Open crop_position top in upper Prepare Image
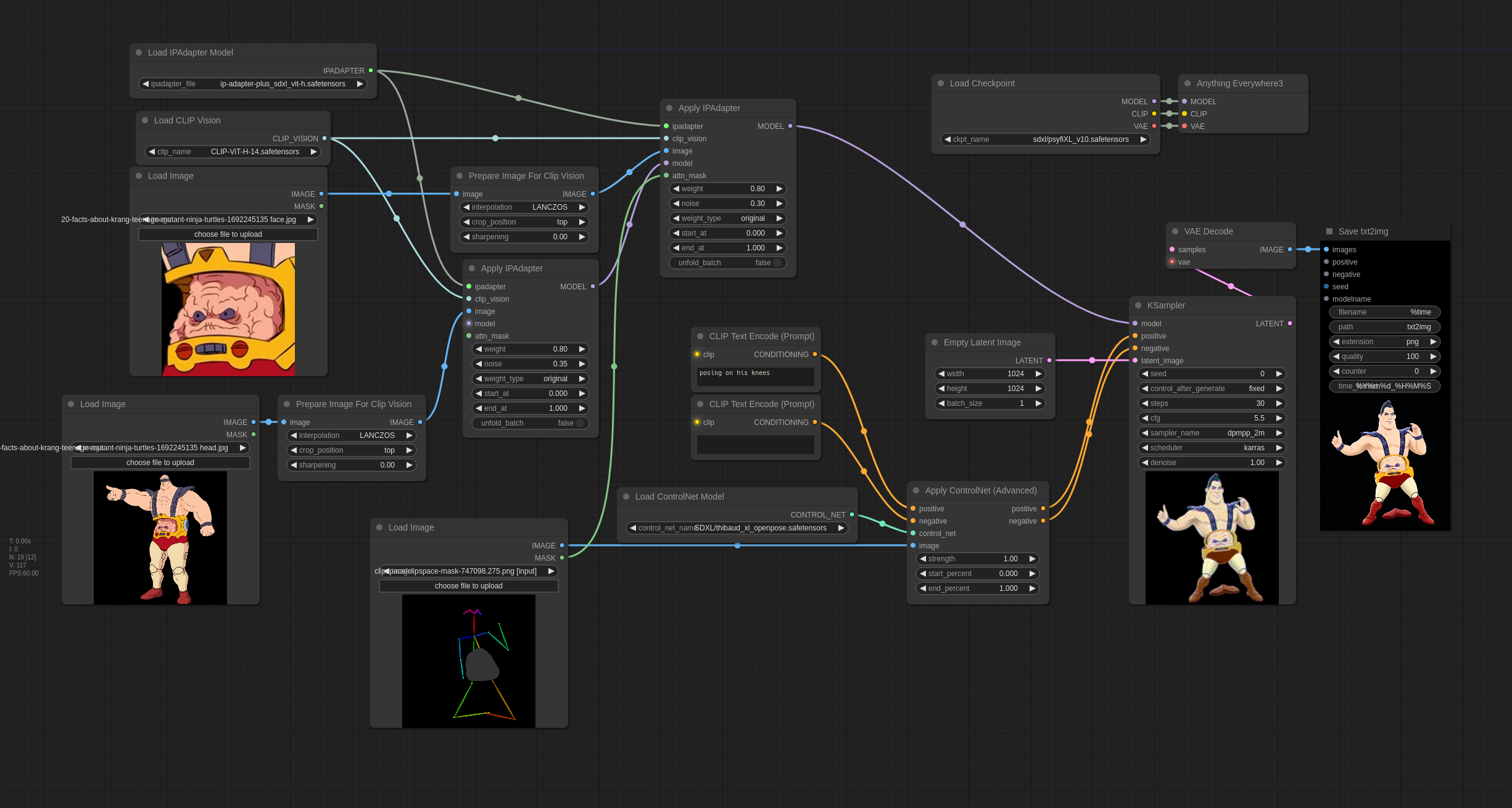The image size is (1512, 808). (524, 222)
